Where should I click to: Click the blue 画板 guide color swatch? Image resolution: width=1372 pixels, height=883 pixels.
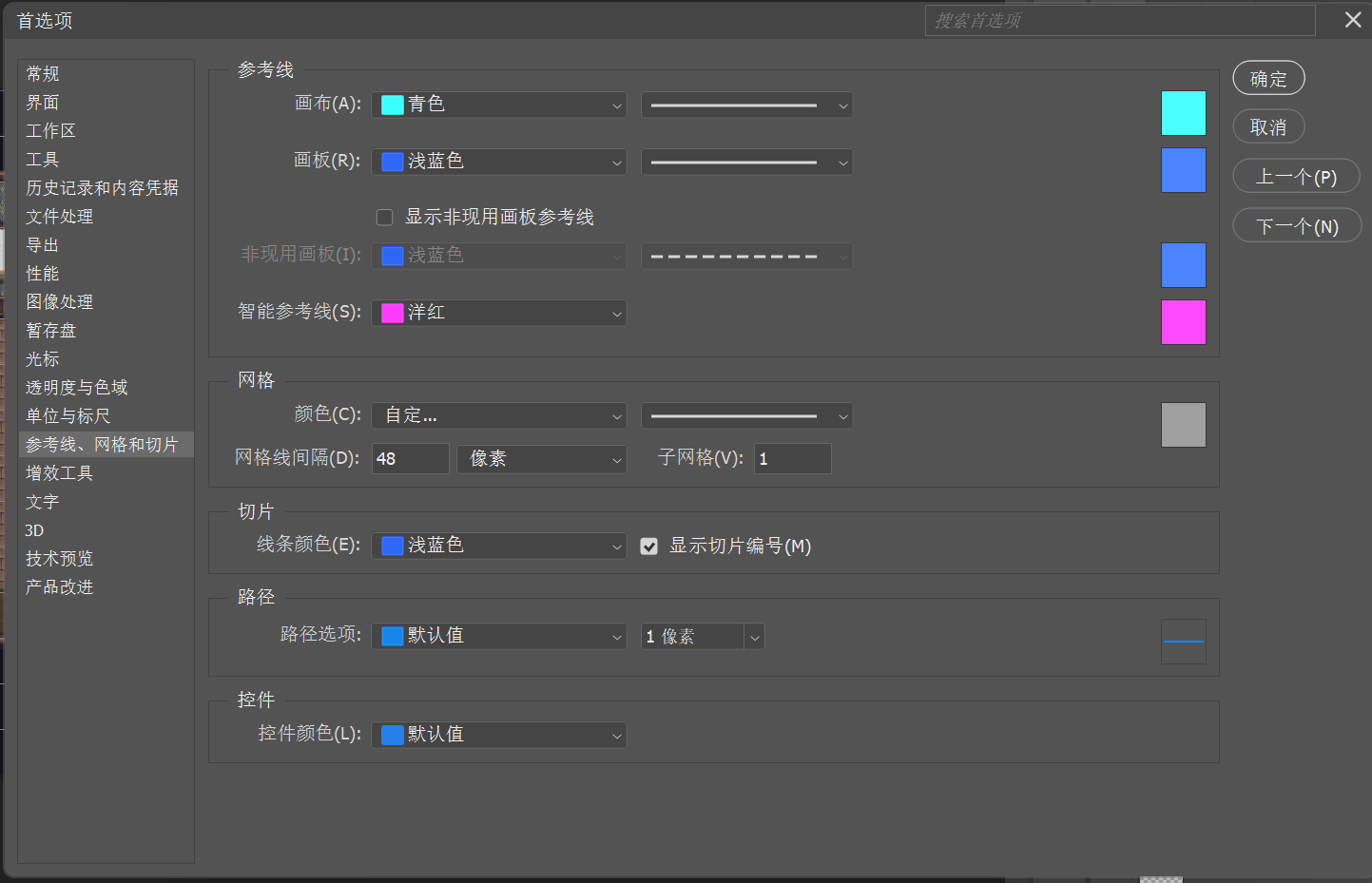(x=1184, y=170)
